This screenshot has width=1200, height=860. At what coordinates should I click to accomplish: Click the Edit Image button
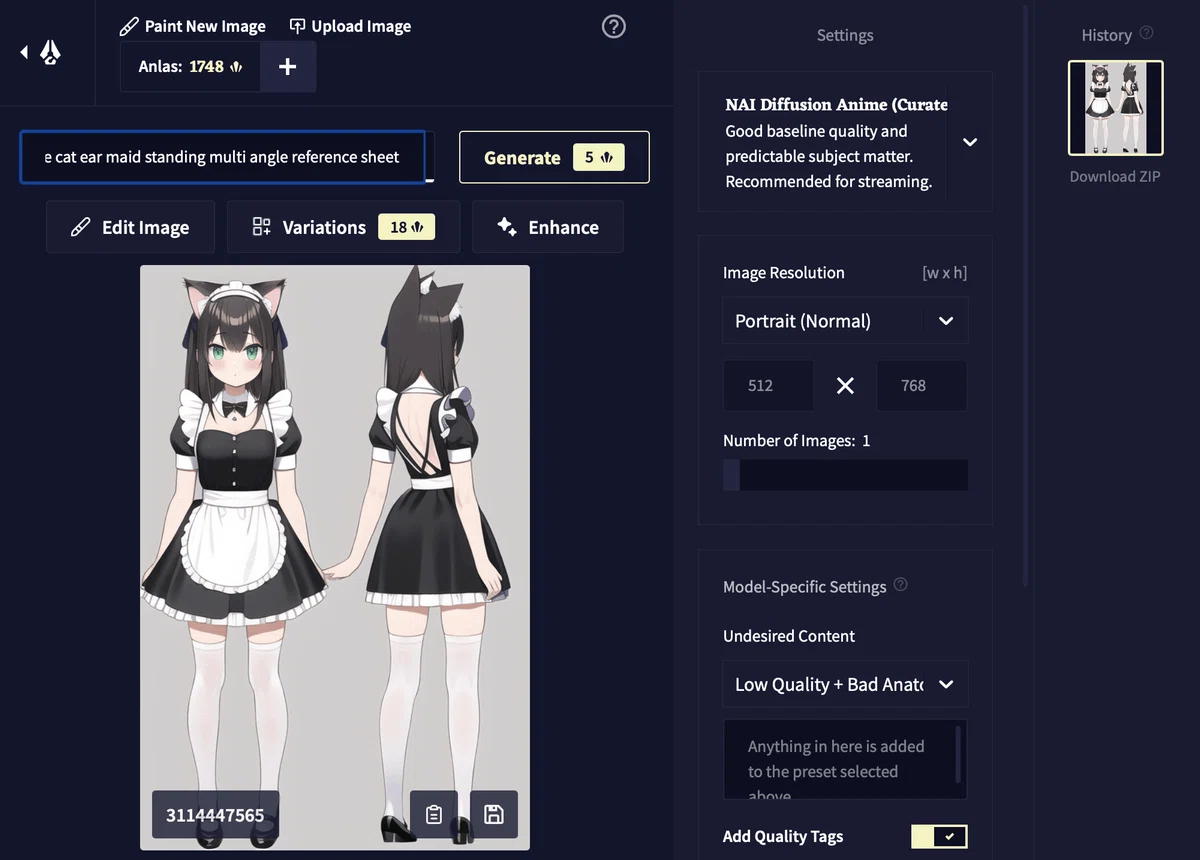point(131,227)
